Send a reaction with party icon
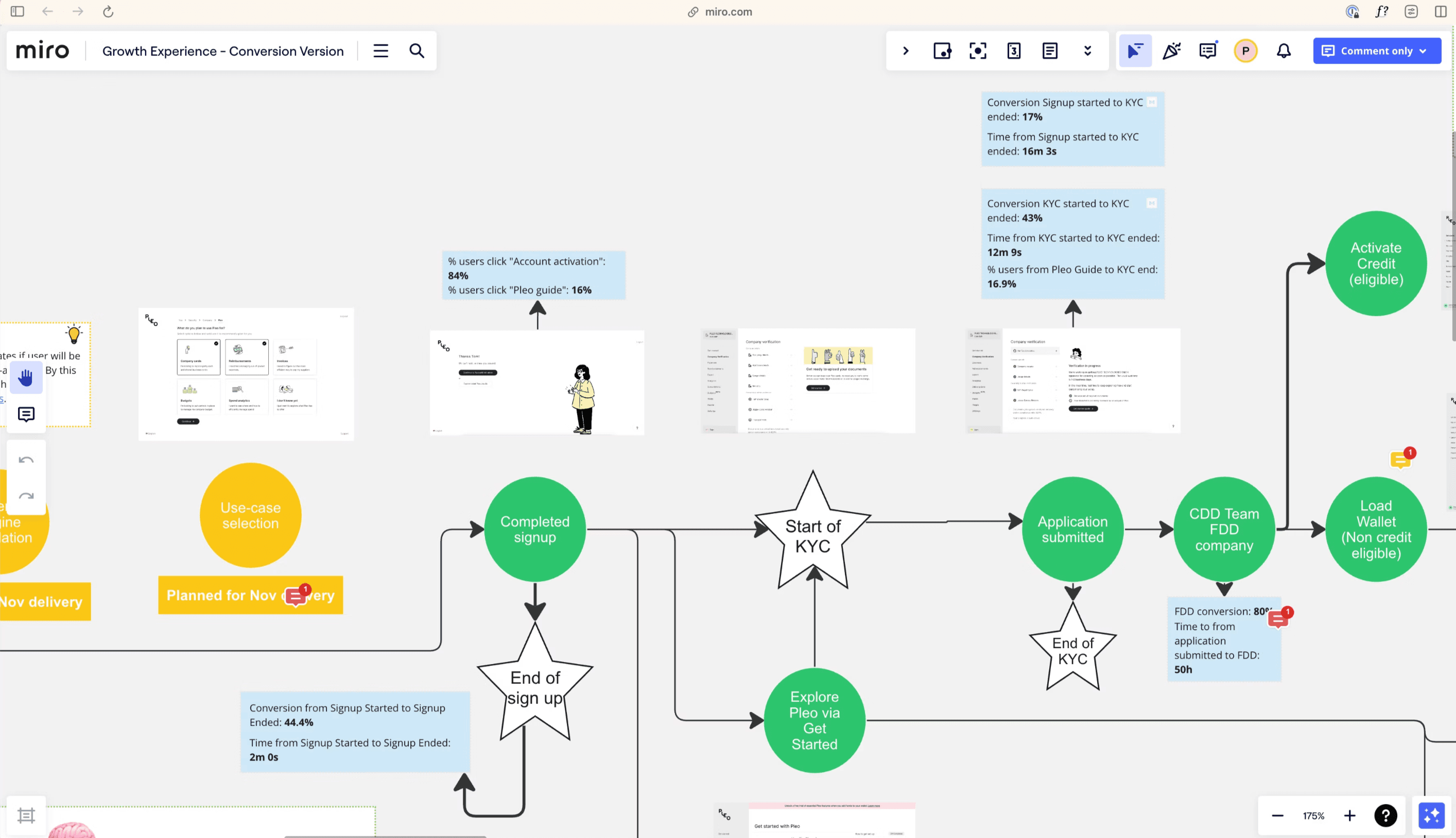Image resolution: width=1456 pixels, height=838 pixels. [1172, 50]
